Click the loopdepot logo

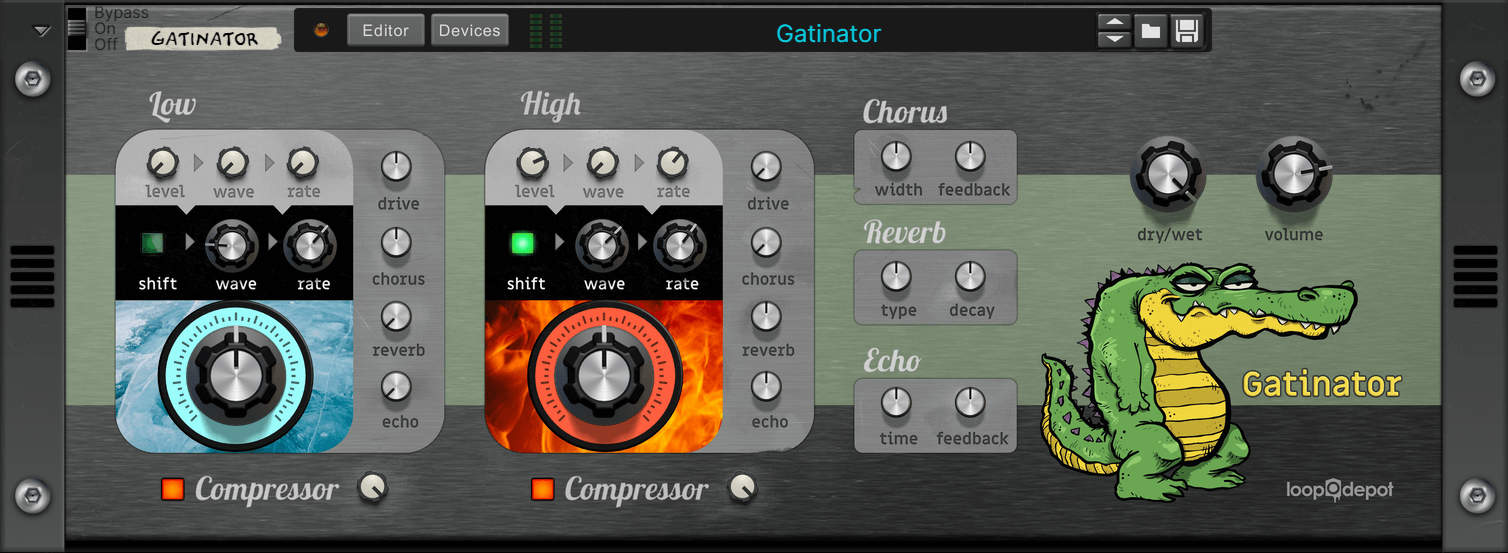click(x=1339, y=489)
